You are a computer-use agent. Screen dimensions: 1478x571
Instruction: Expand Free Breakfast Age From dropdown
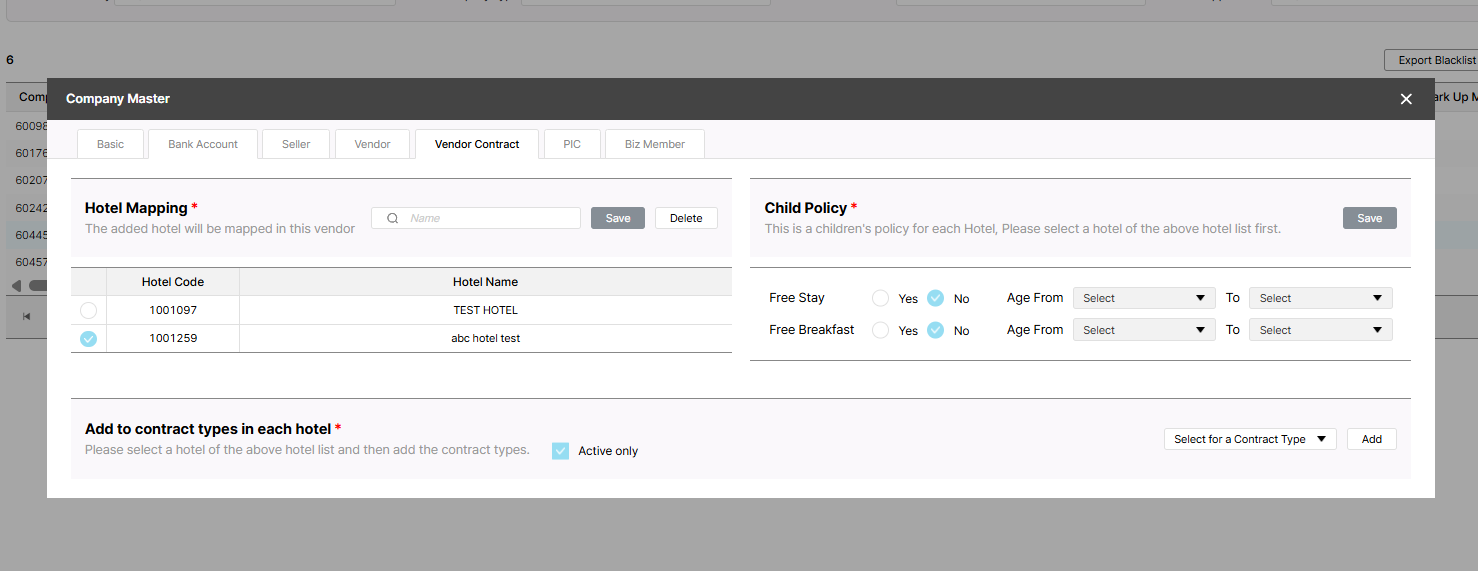(1144, 330)
